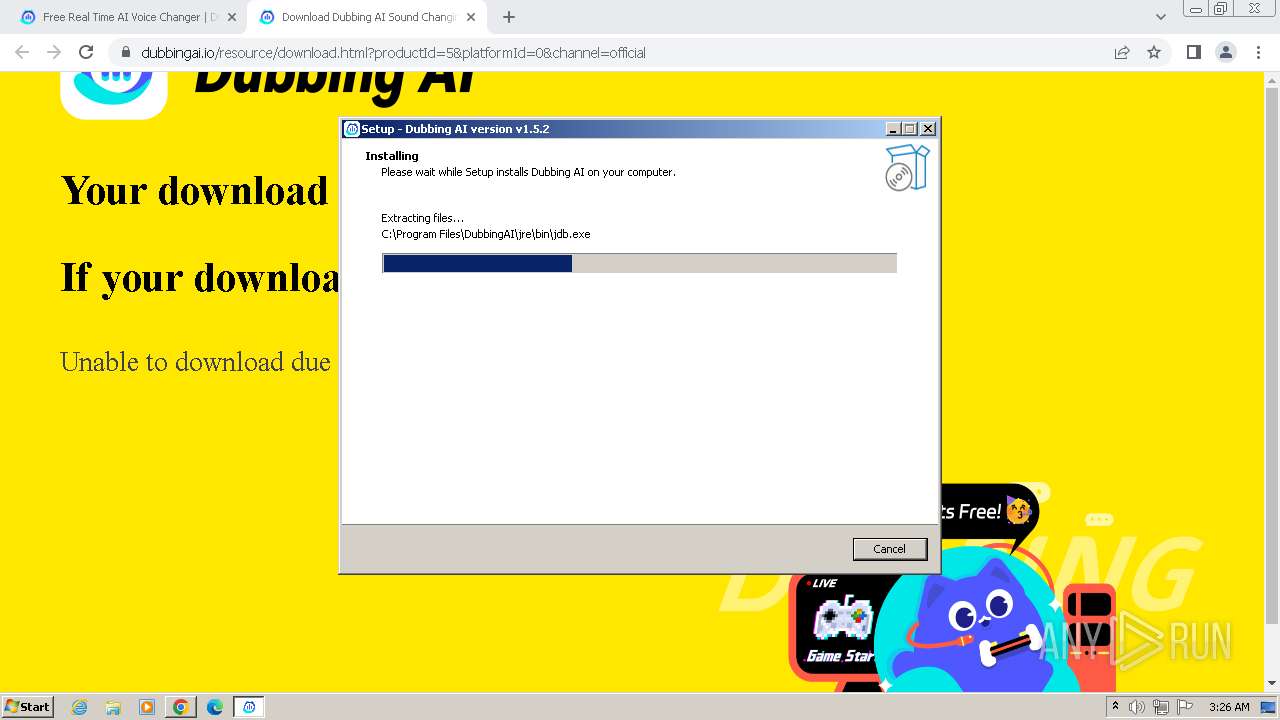
Task: Click the installation progress bar
Action: [639, 263]
